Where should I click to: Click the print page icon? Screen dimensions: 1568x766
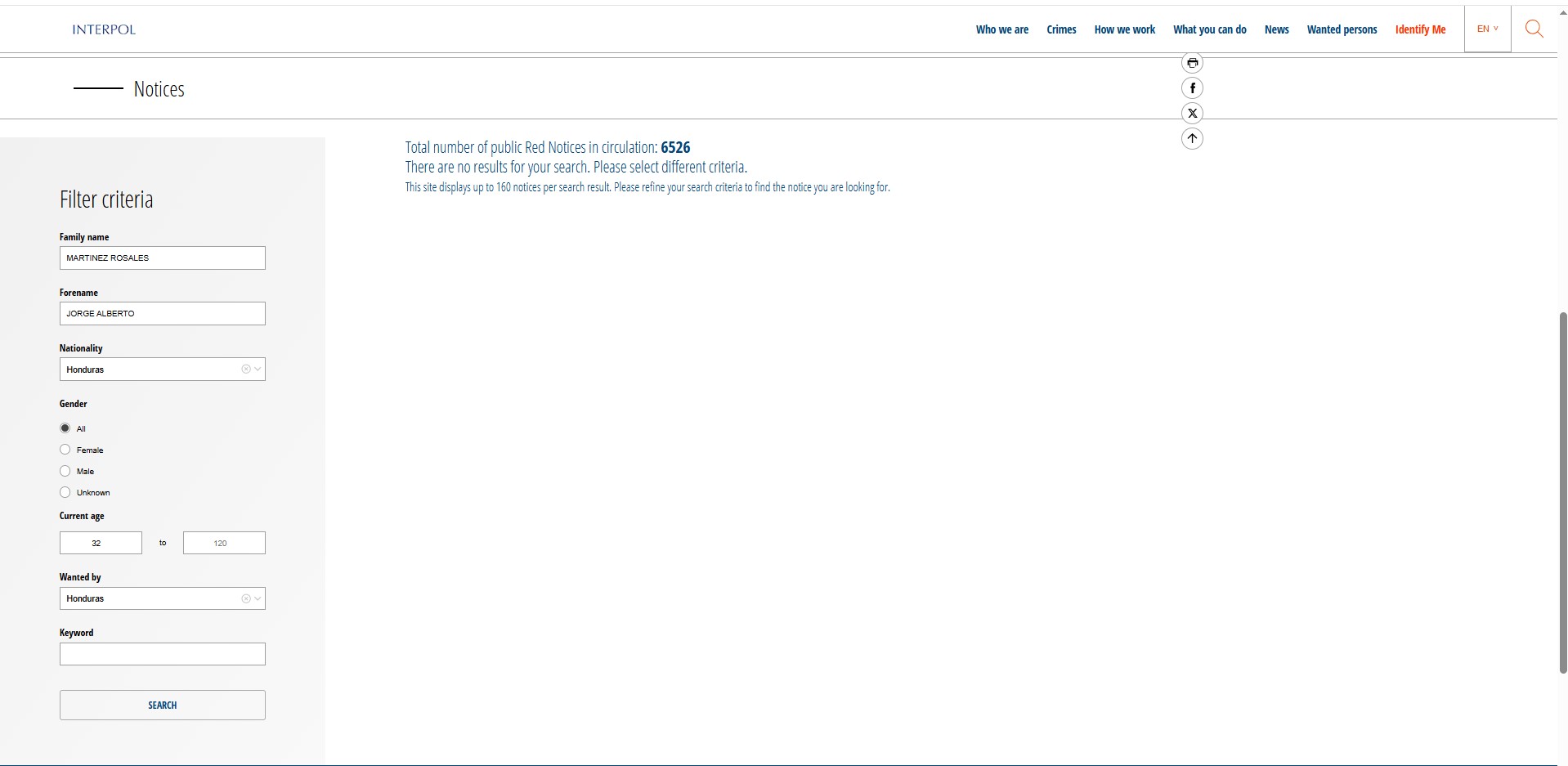coord(1192,63)
